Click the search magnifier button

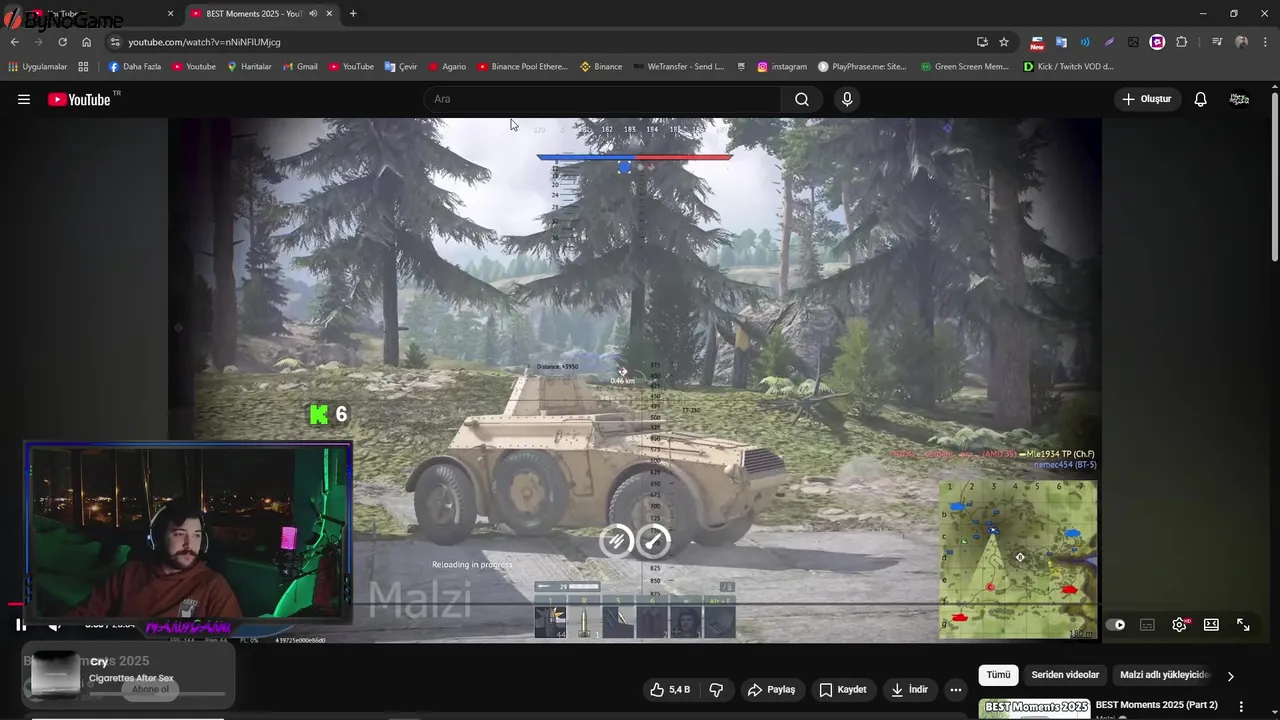[802, 99]
